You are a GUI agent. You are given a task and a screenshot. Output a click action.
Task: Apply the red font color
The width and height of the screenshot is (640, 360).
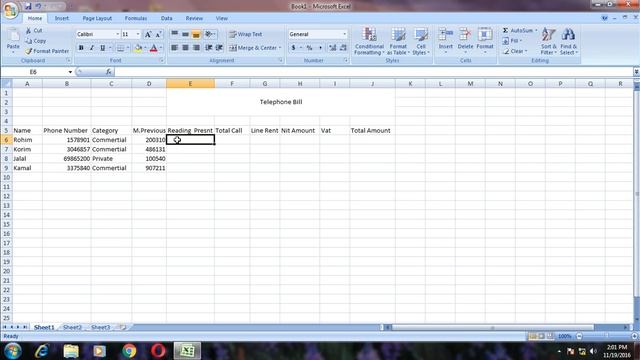pyautogui.click(x=153, y=48)
